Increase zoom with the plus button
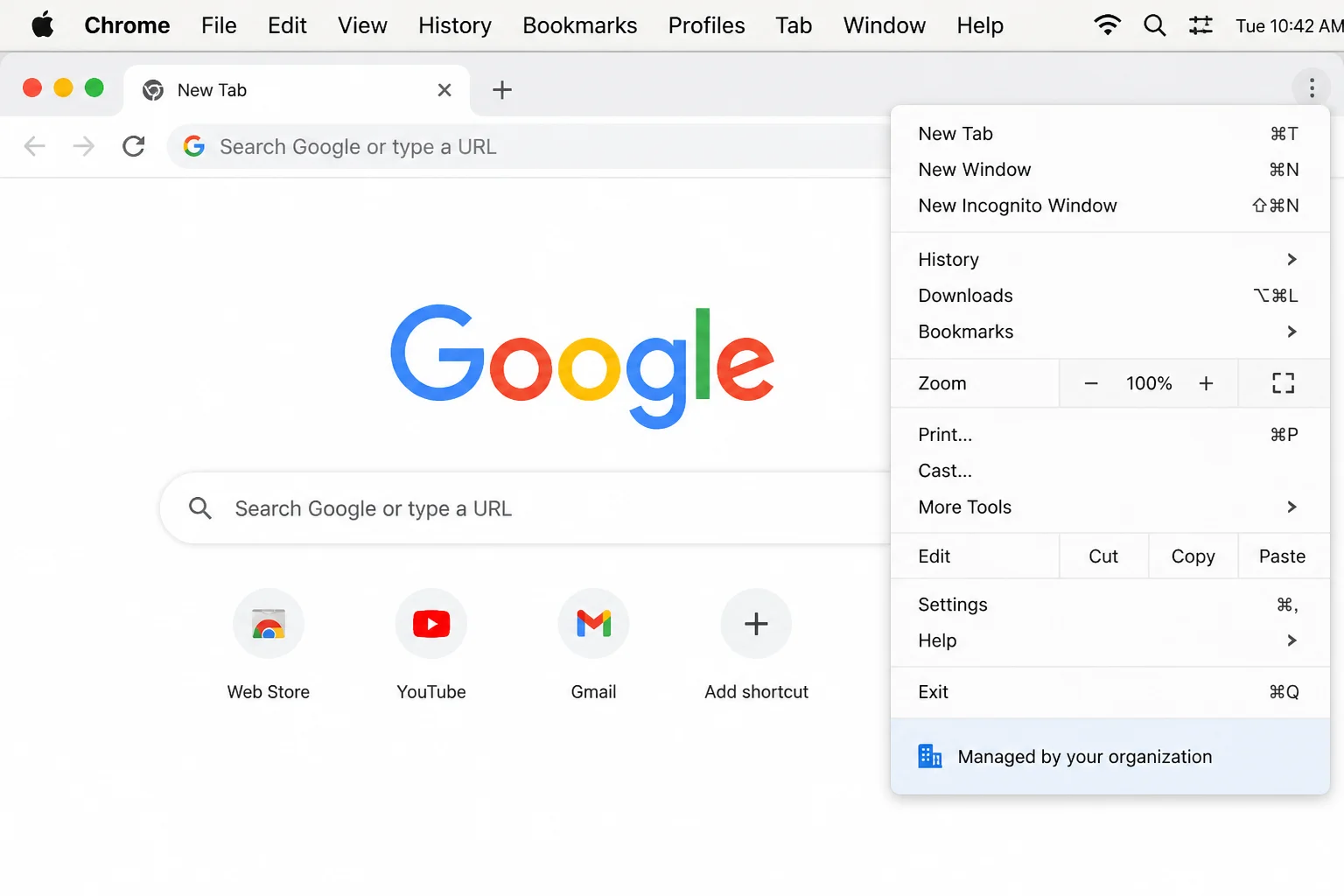The image size is (1344, 896). pos(1206,383)
